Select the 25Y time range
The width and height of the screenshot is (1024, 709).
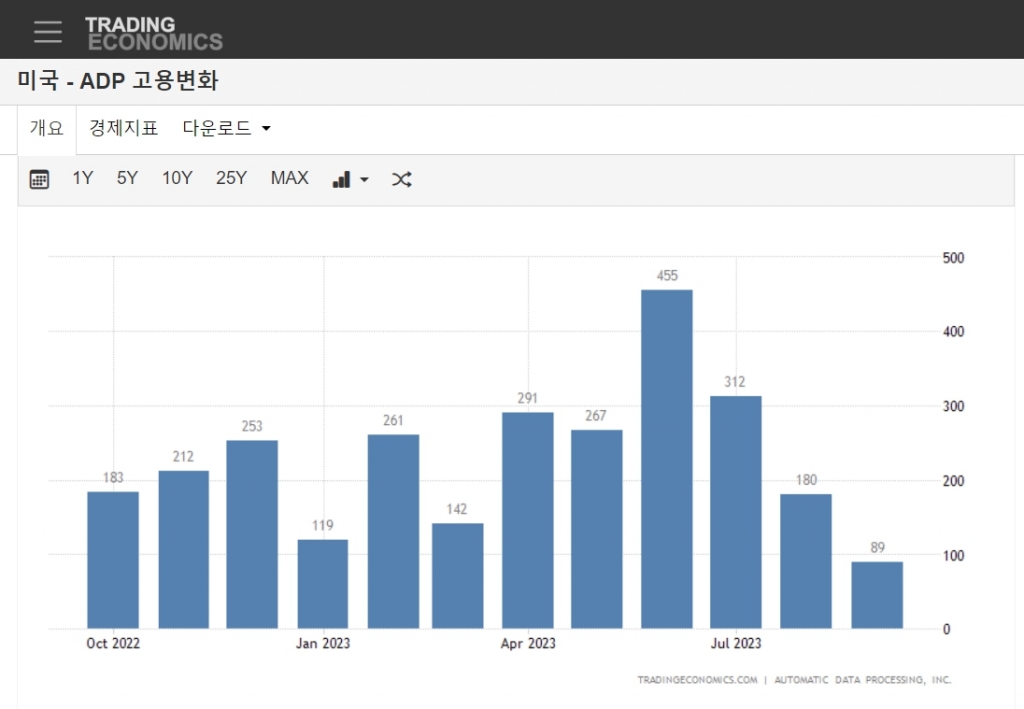[231, 178]
